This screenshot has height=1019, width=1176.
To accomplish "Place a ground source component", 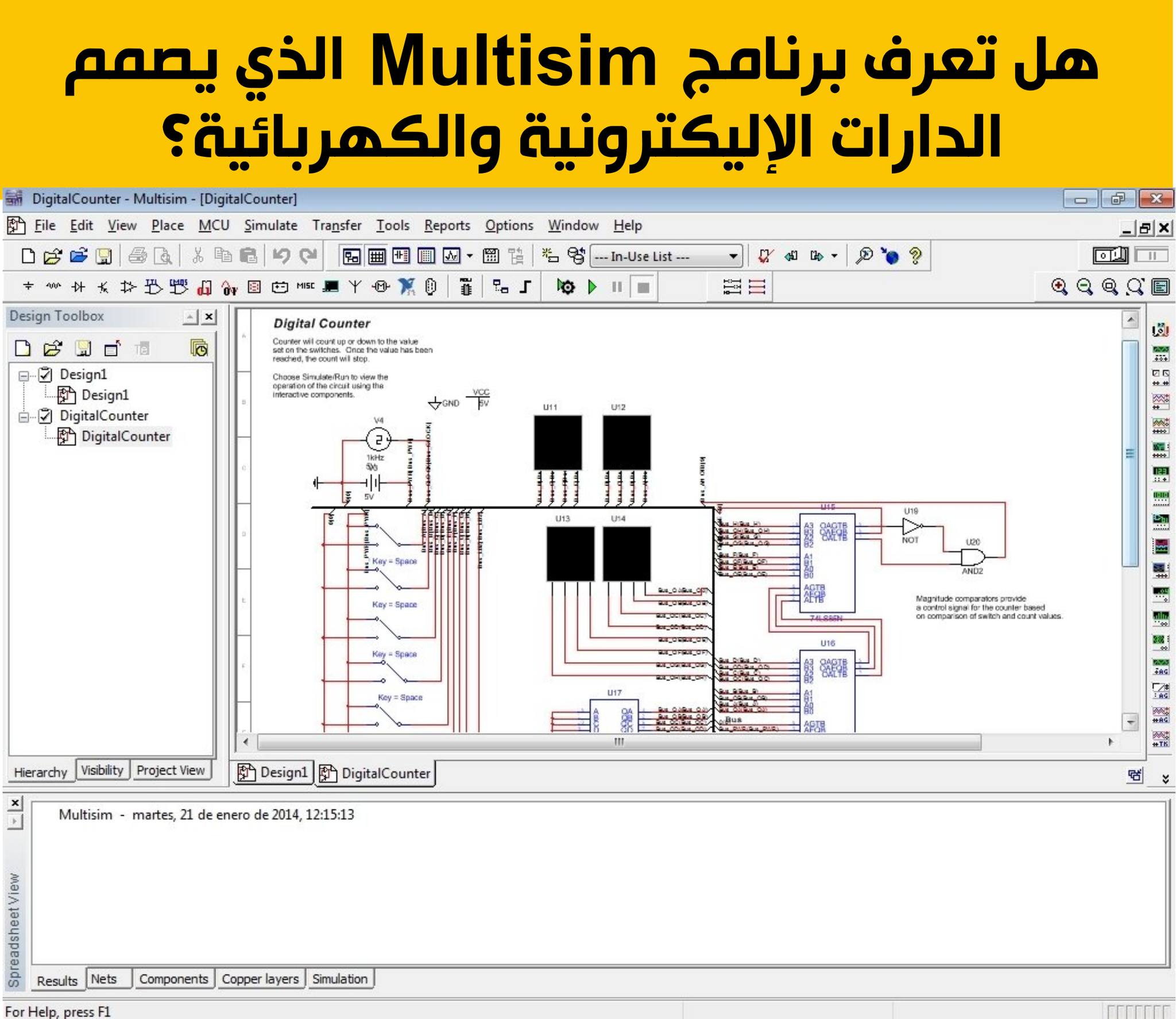I will tap(28, 287).
